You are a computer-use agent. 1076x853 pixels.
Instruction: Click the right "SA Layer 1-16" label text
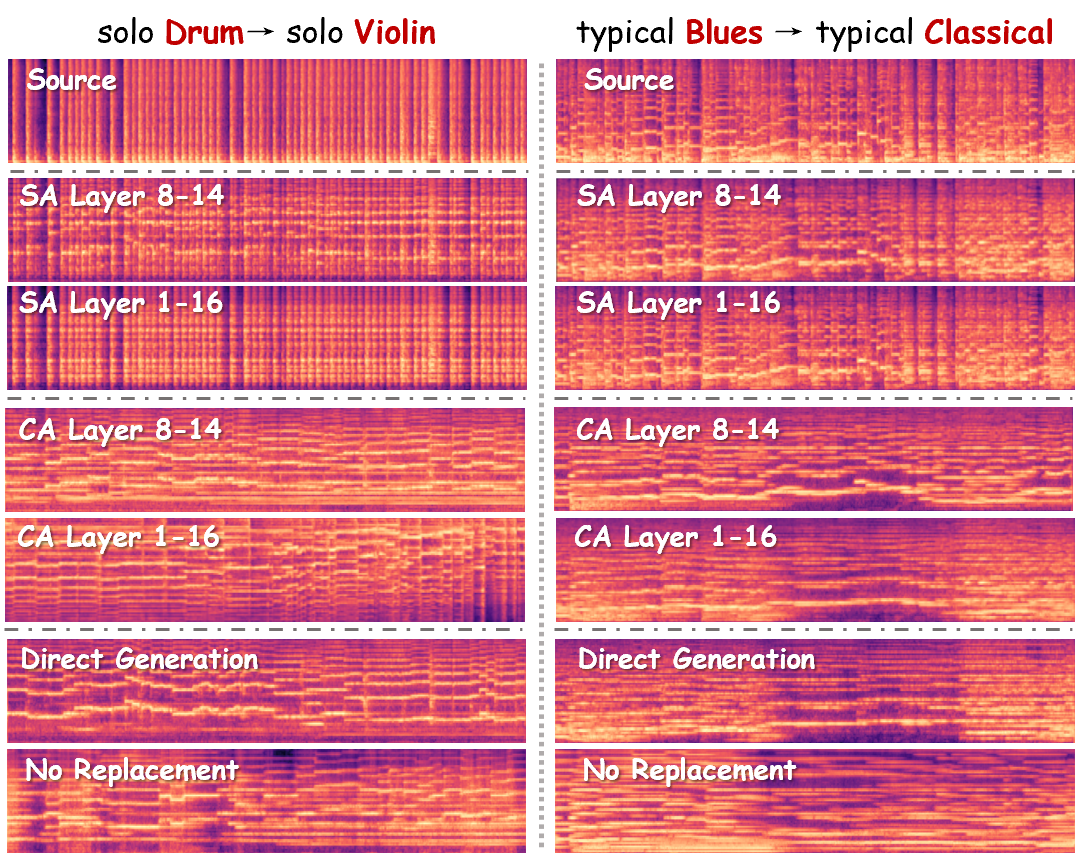coord(678,303)
